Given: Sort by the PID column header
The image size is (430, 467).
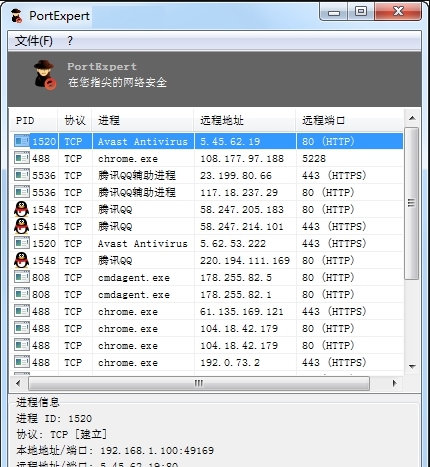Looking at the screenshot, I should [34, 120].
